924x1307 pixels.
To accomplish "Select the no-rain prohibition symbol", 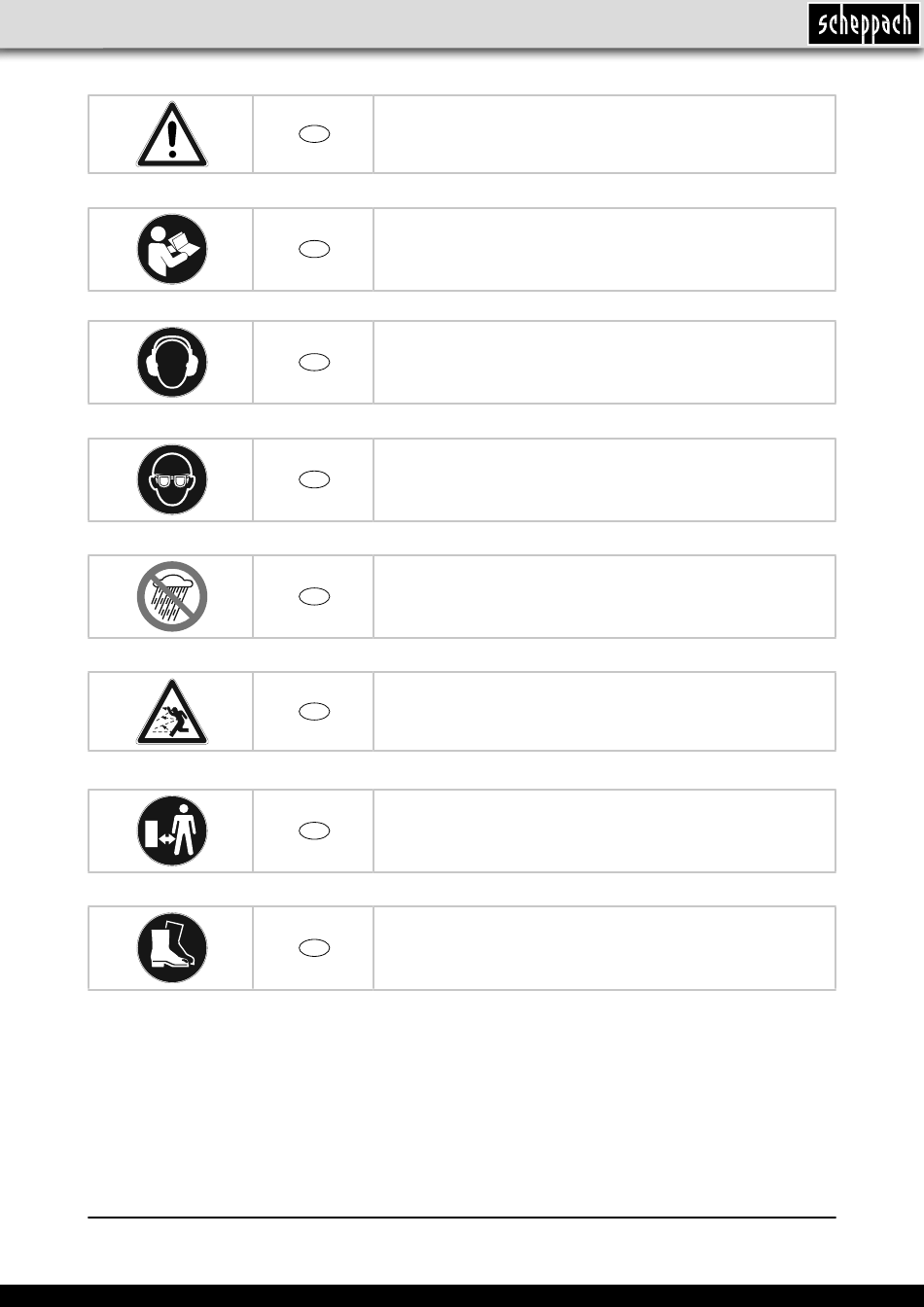I will pos(172,596).
